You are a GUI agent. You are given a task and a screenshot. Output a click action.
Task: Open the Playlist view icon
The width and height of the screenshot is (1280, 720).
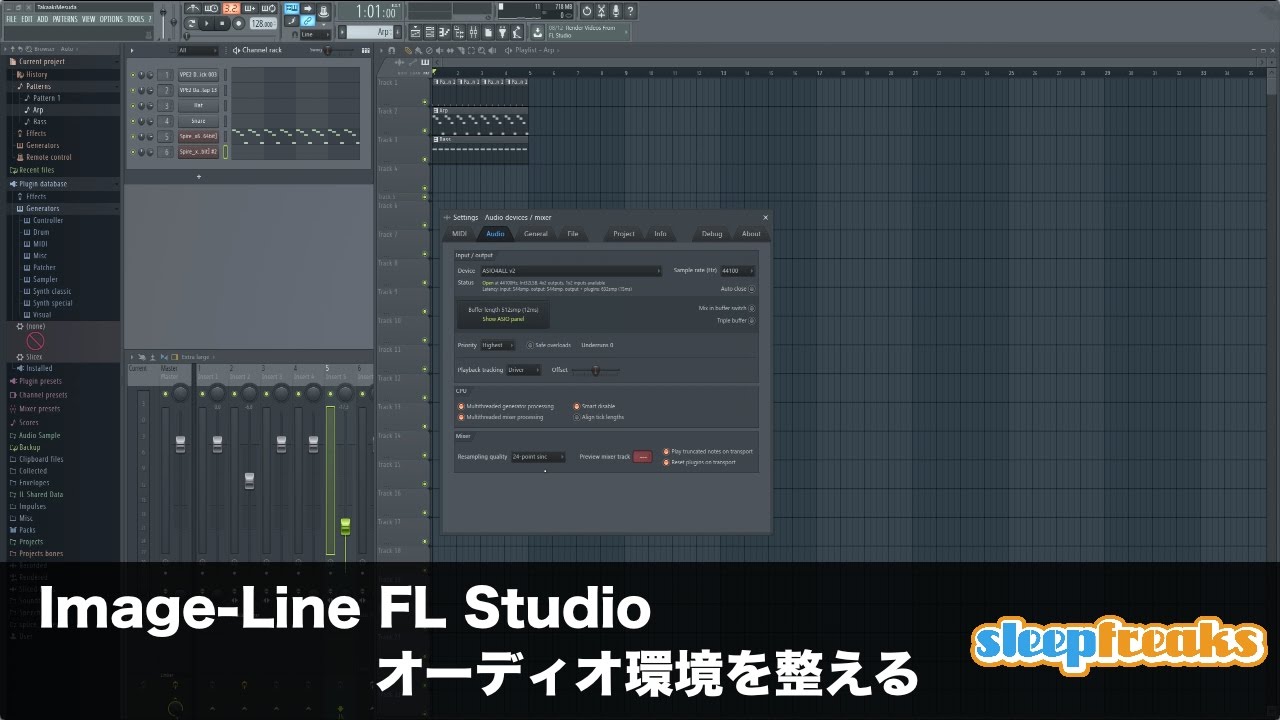(416, 33)
